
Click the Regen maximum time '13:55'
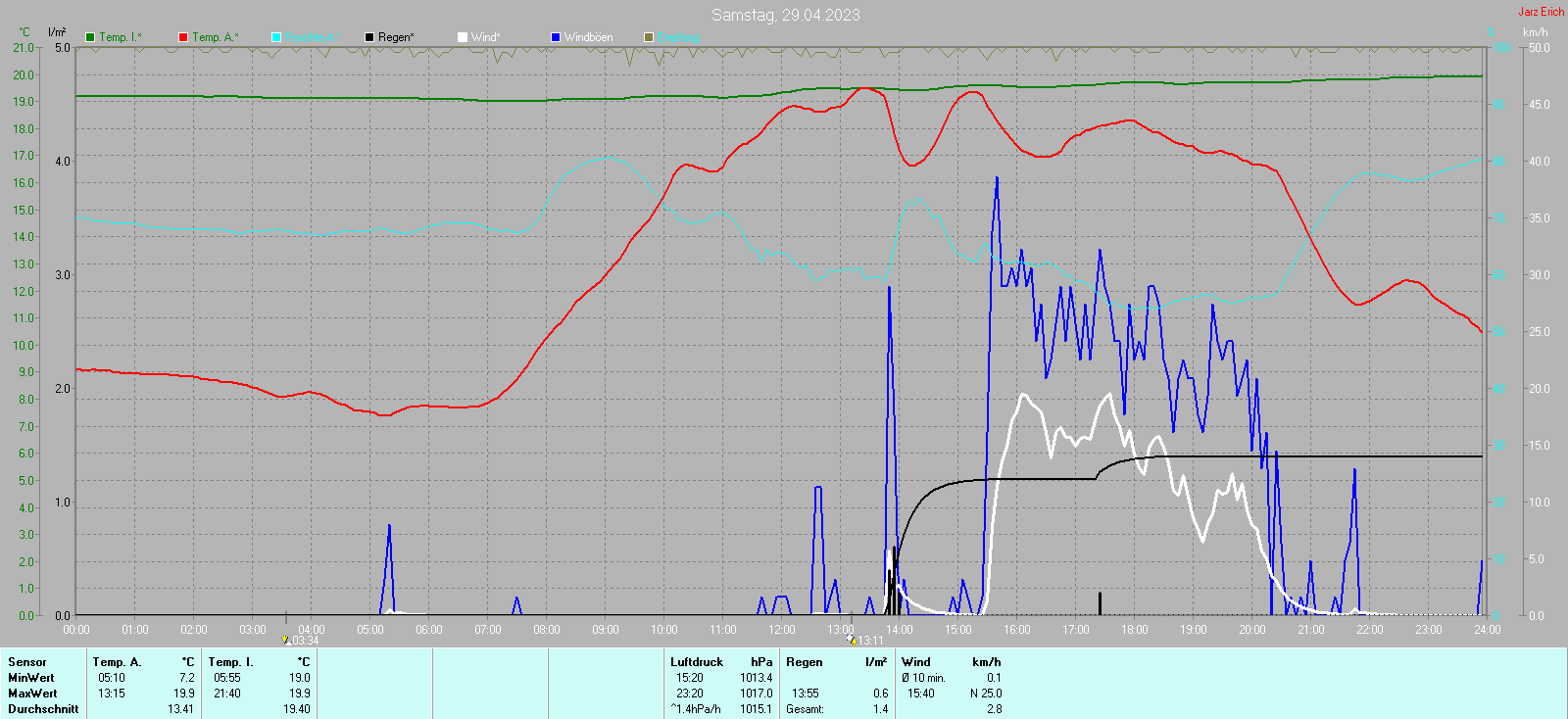pos(806,694)
